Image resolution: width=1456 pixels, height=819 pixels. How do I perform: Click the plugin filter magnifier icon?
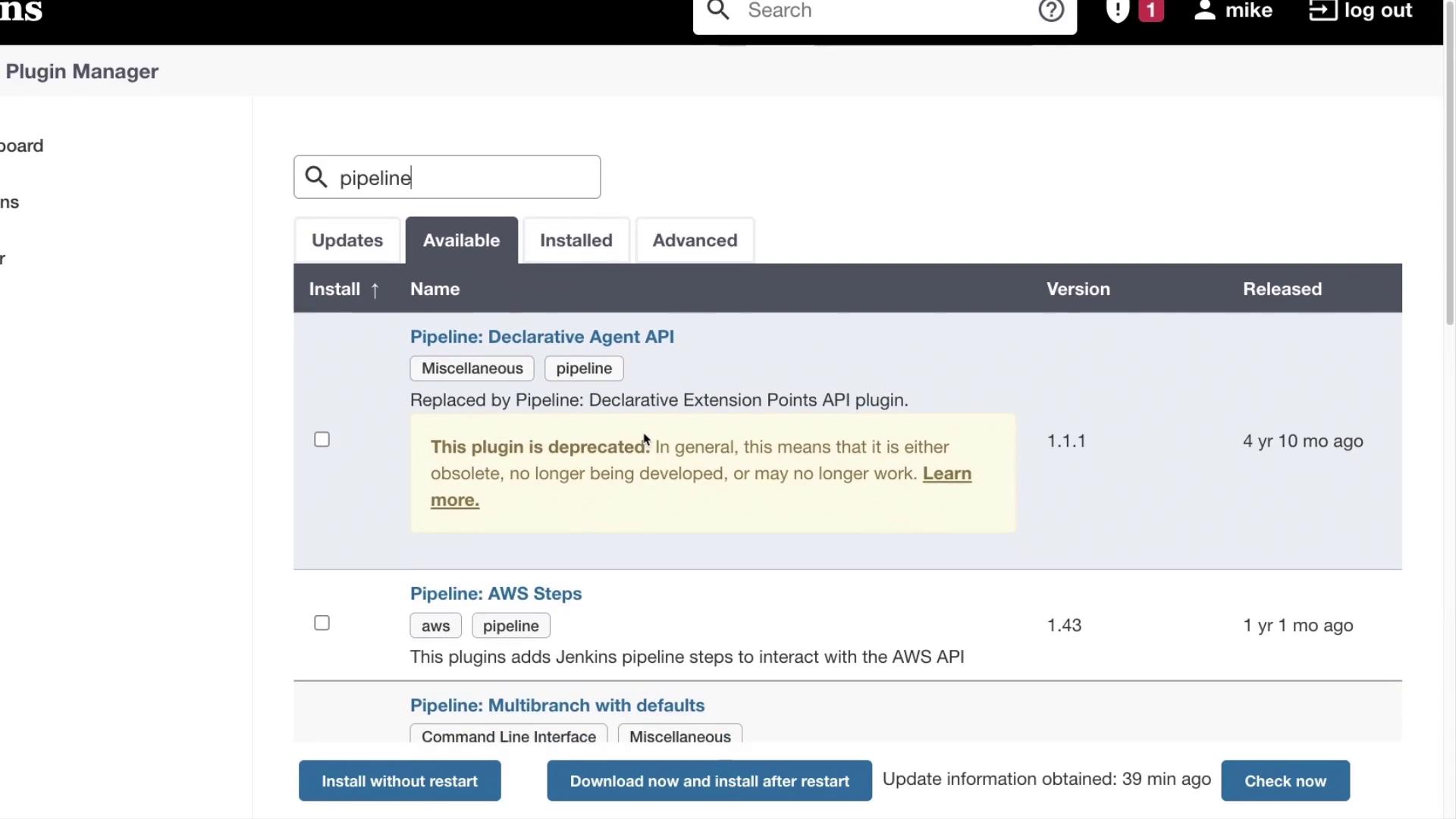point(316,177)
